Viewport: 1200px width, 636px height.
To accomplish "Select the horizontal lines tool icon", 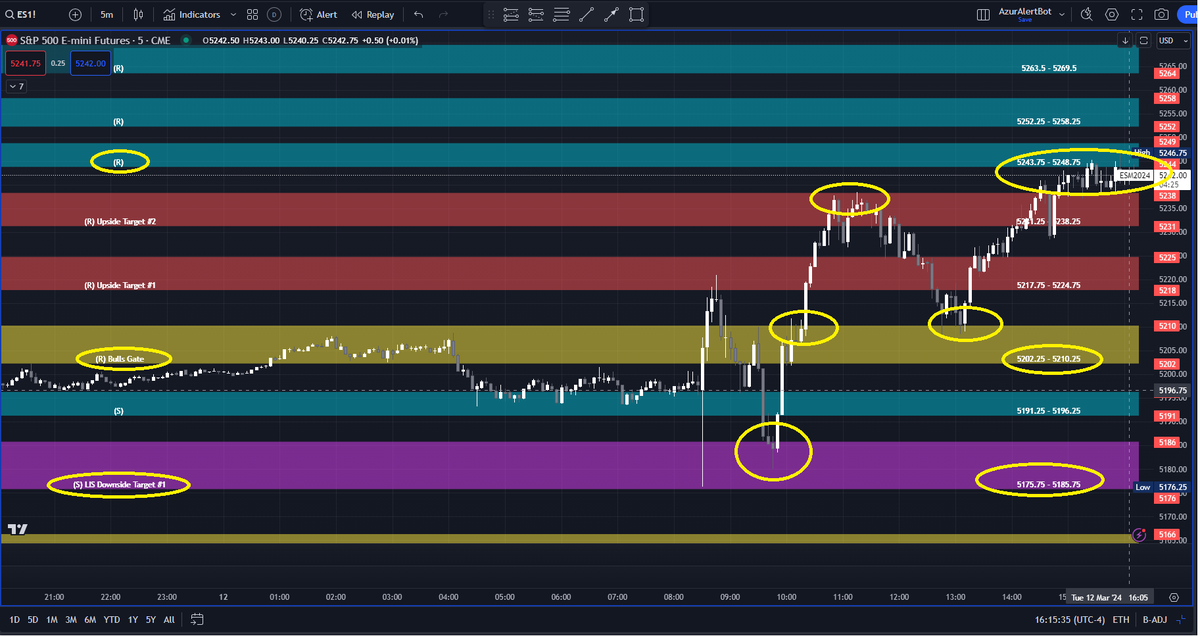I will (561, 15).
